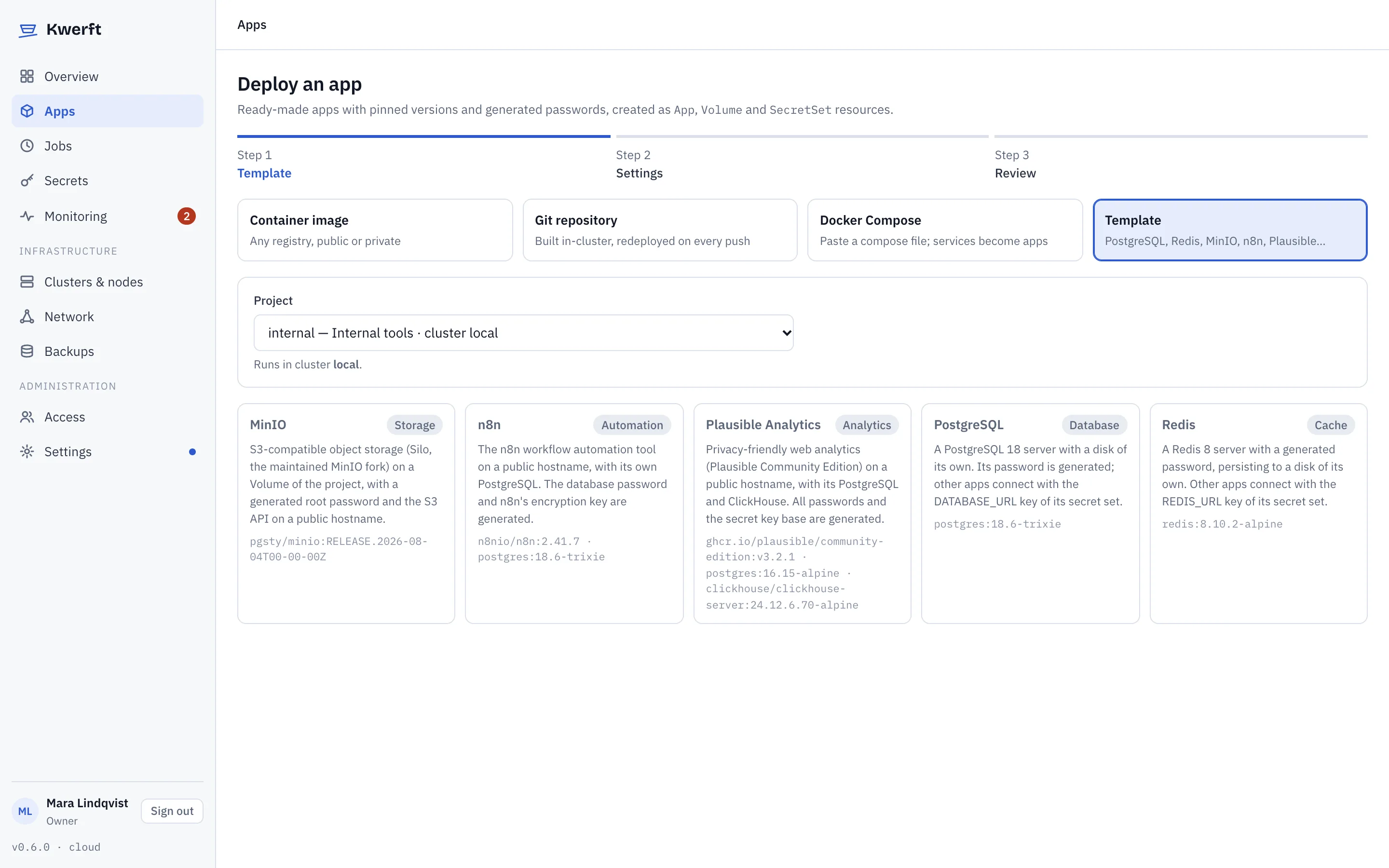The height and width of the screenshot is (868, 1389).
Task: Click the Clusters & nodes server icon
Action: pos(27,282)
